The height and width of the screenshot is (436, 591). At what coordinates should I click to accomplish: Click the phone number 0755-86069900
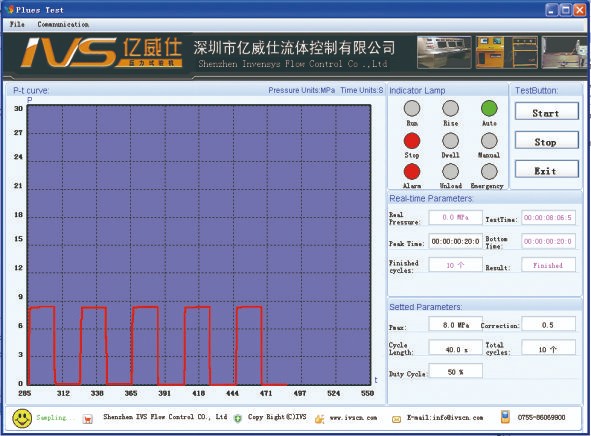[541, 417]
